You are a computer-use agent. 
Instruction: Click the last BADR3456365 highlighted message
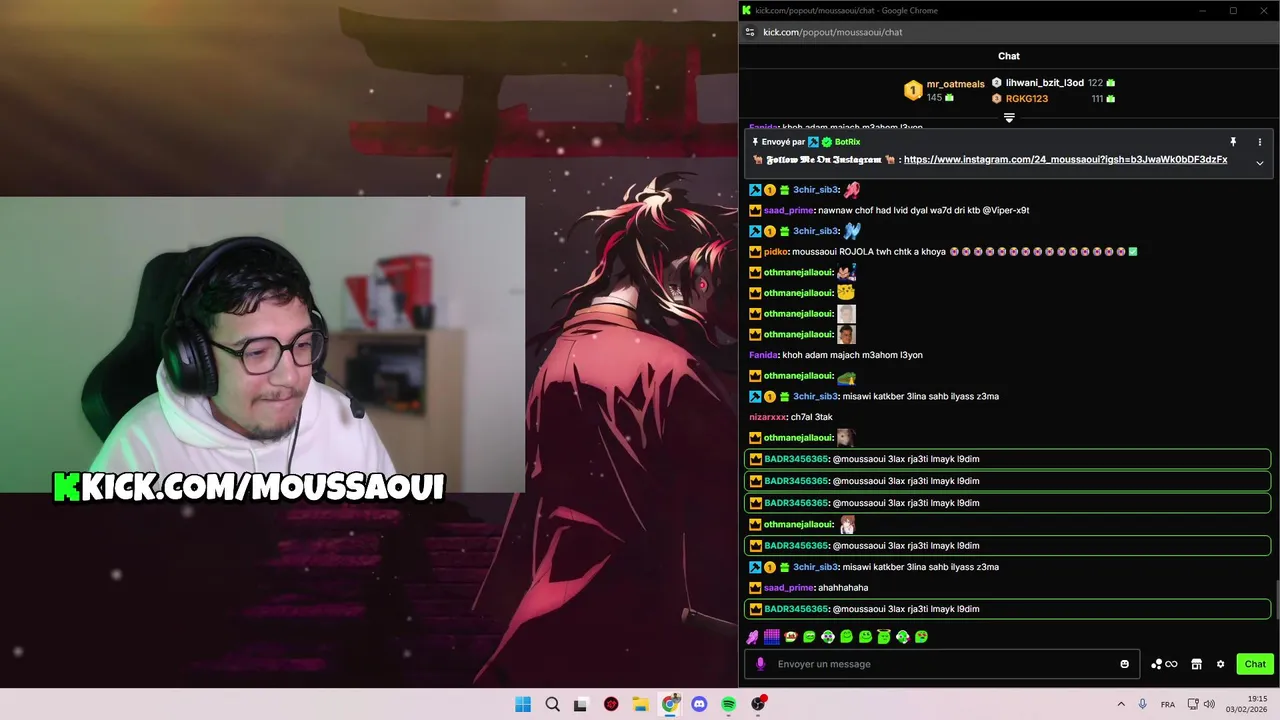pos(1008,609)
